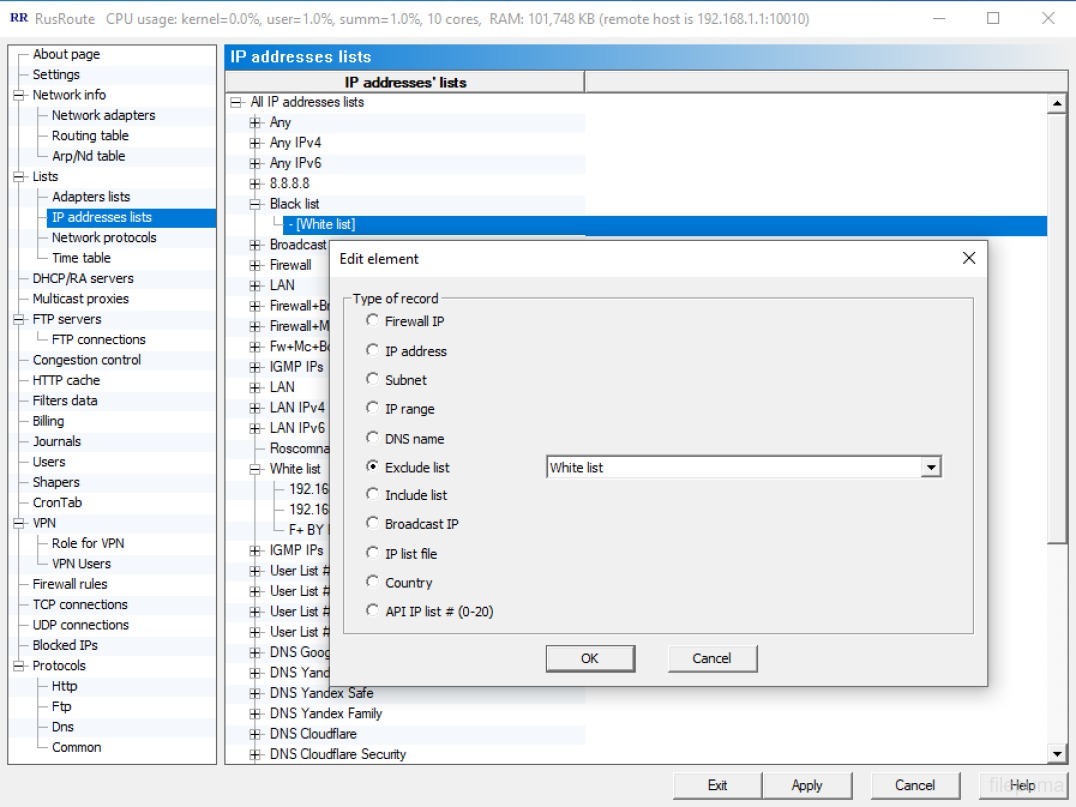The height and width of the screenshot is (807, 1076).
Task: Choose the Subnet record type
Action: click(x=373, y=380)
